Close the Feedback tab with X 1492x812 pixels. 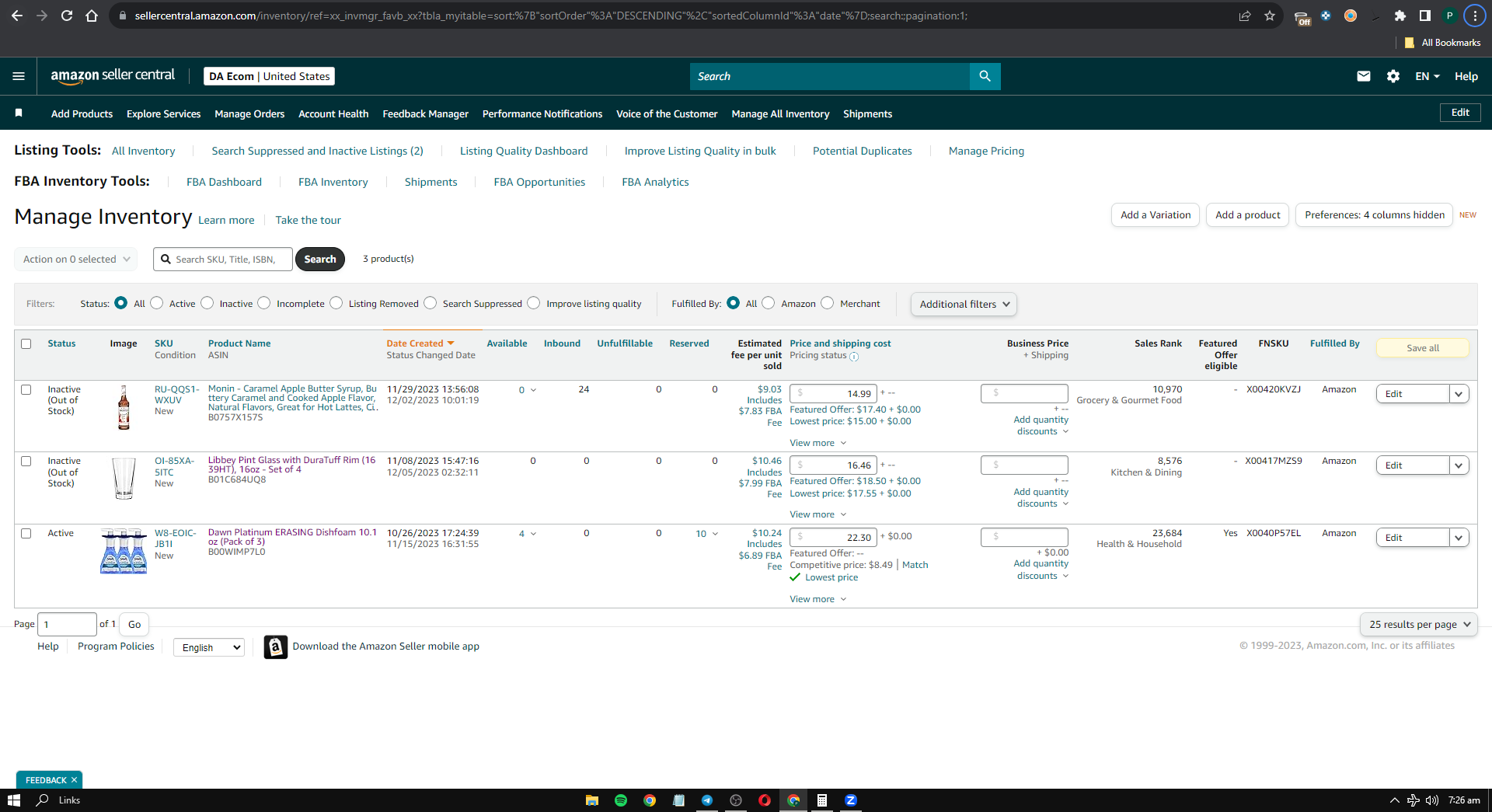click(75, 780)
